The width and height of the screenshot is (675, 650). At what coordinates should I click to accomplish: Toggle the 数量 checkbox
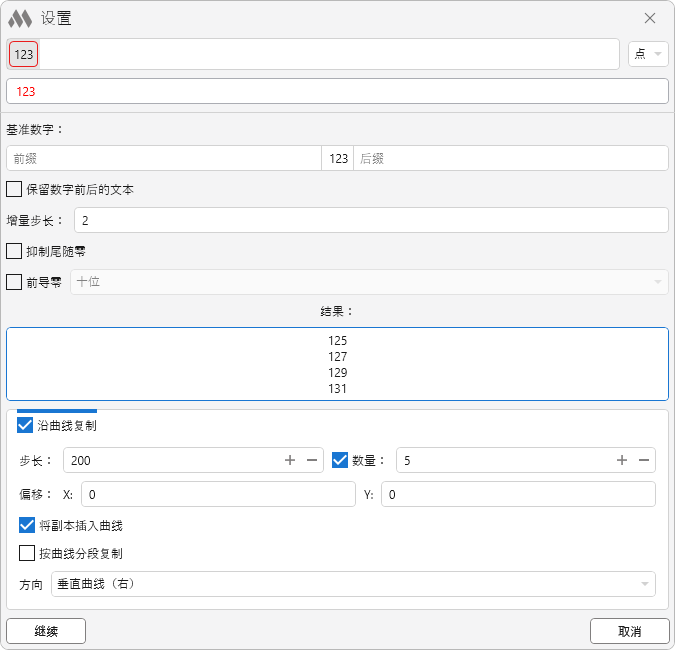click(340, 460)
